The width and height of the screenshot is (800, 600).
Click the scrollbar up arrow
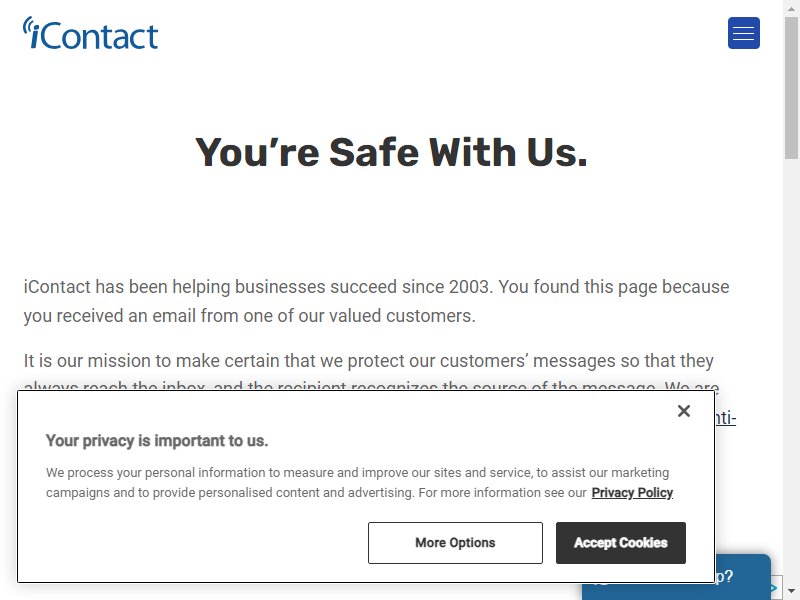coord(791,8)
